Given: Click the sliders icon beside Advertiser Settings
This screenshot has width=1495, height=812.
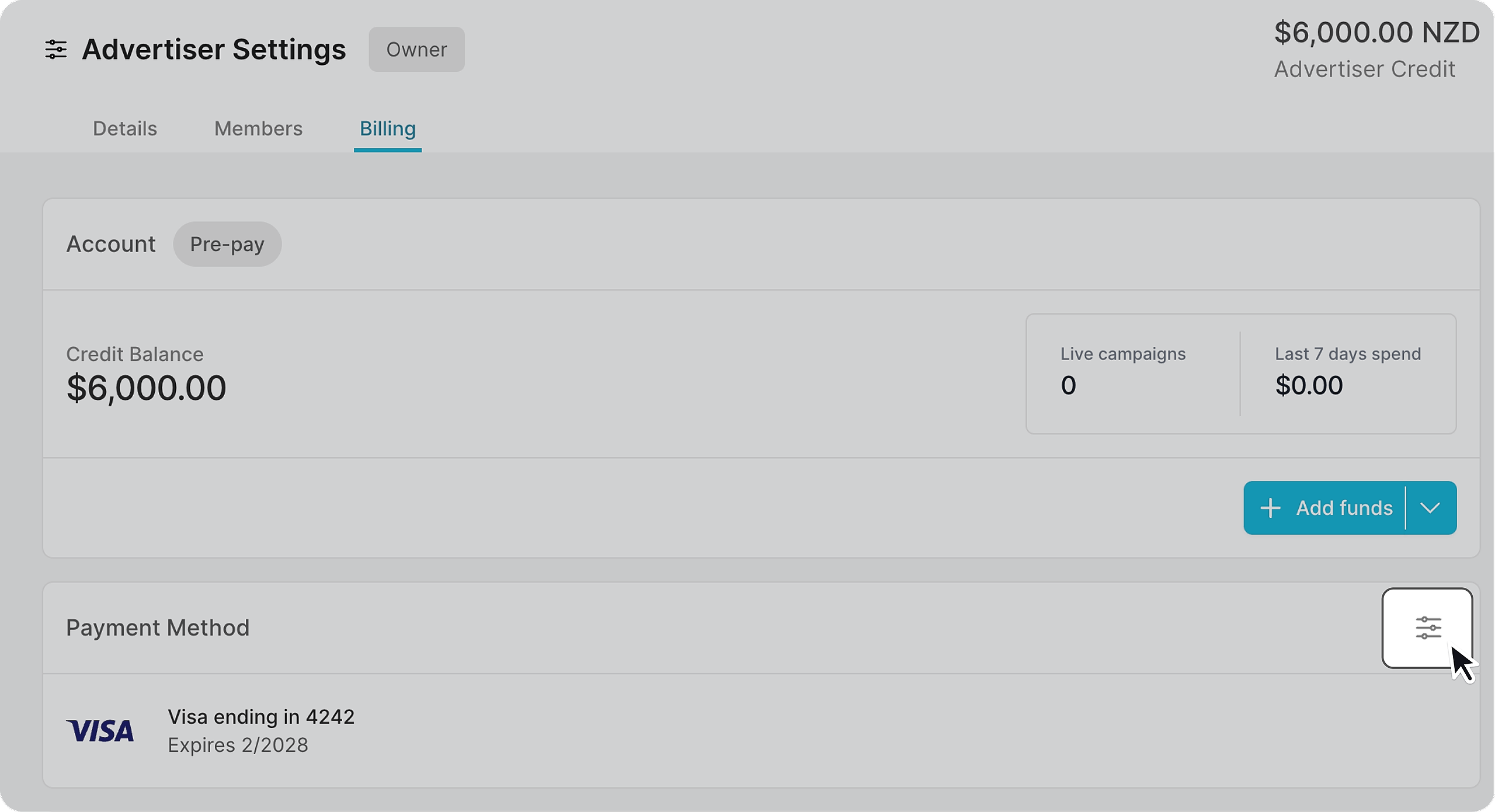Looking at the screenshot, I should (x=56, y=50).
